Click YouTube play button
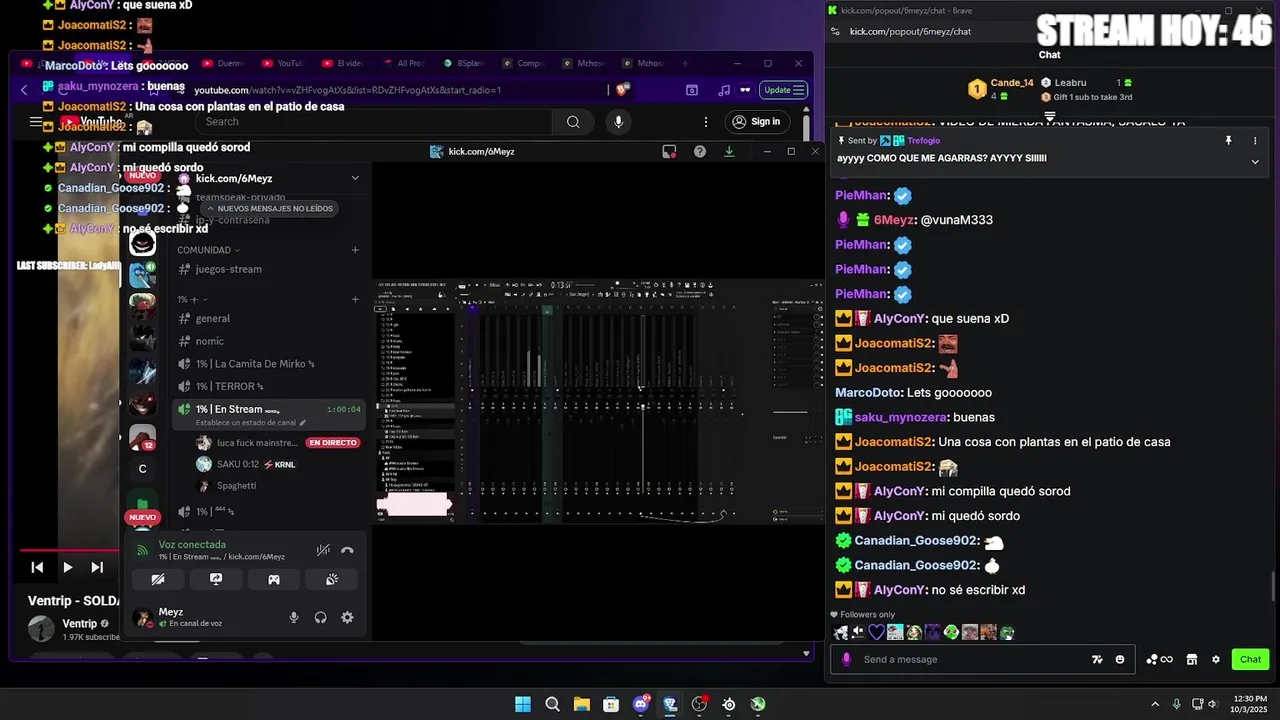The height and width of the screenshot is (720, 1280). pyautogui.click(x=67, y=567)
